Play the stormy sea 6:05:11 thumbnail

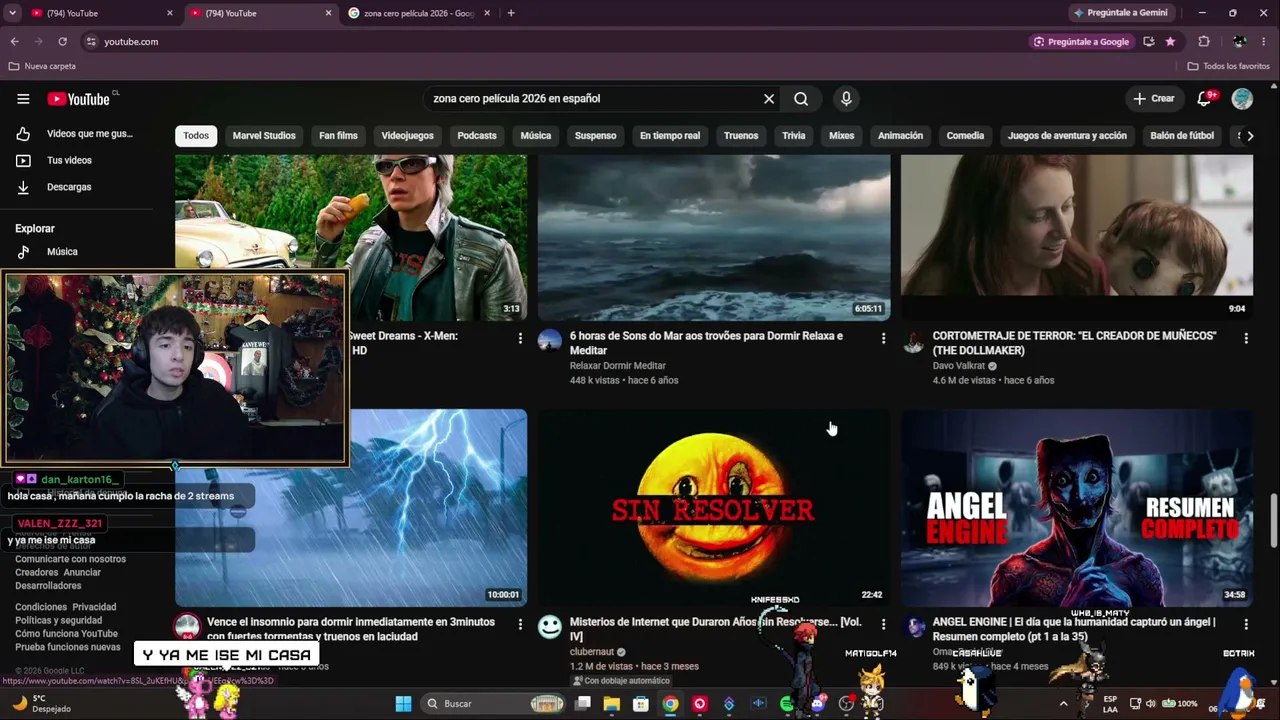click(714, 238)
